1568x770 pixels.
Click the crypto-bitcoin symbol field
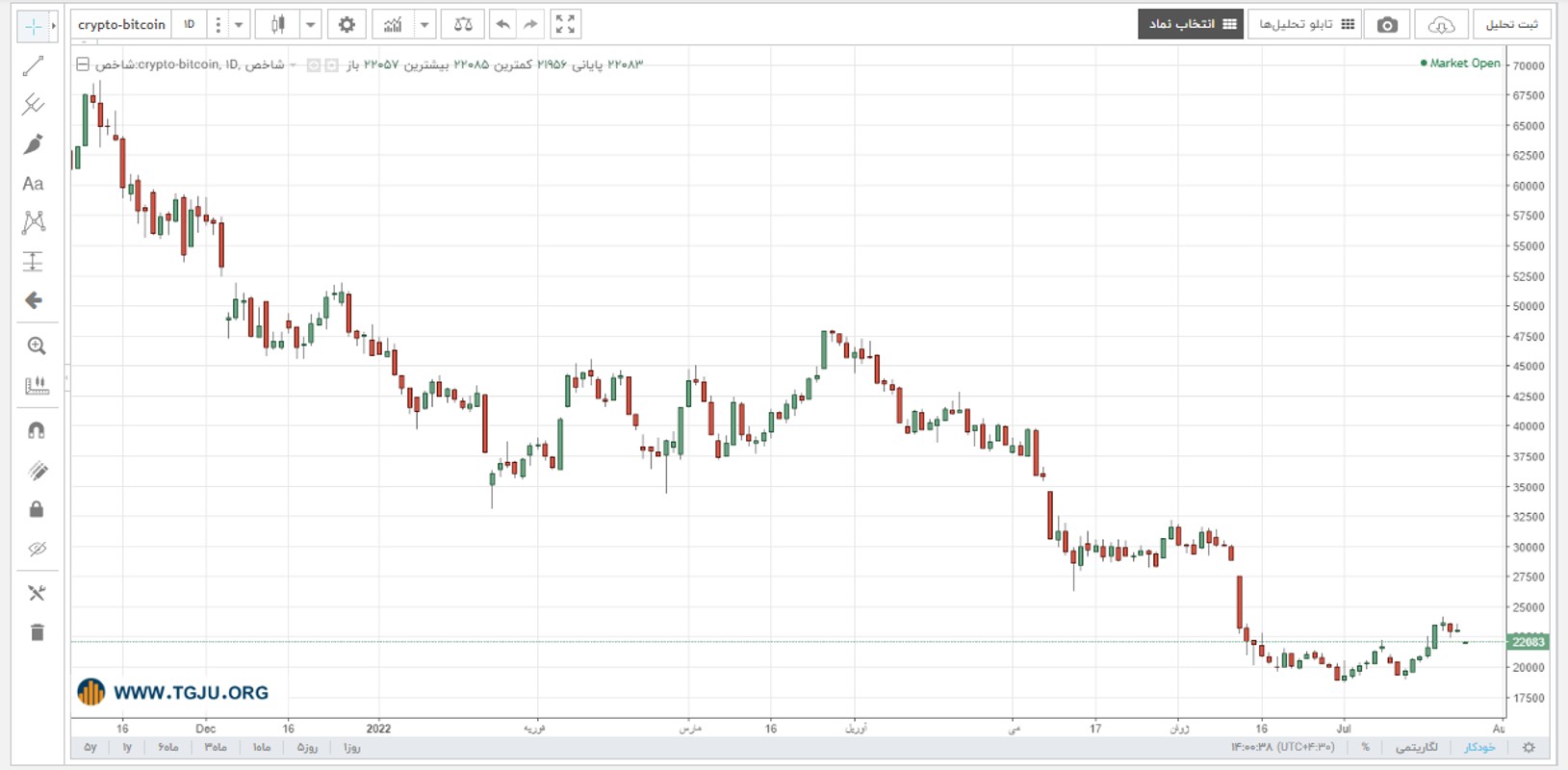(121, 24)
